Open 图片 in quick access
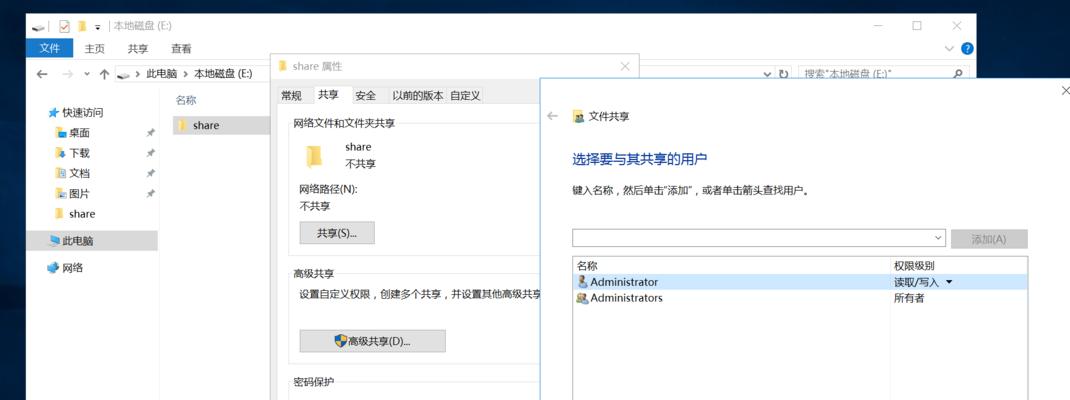The image size is (1070, 400). [79, 194]
